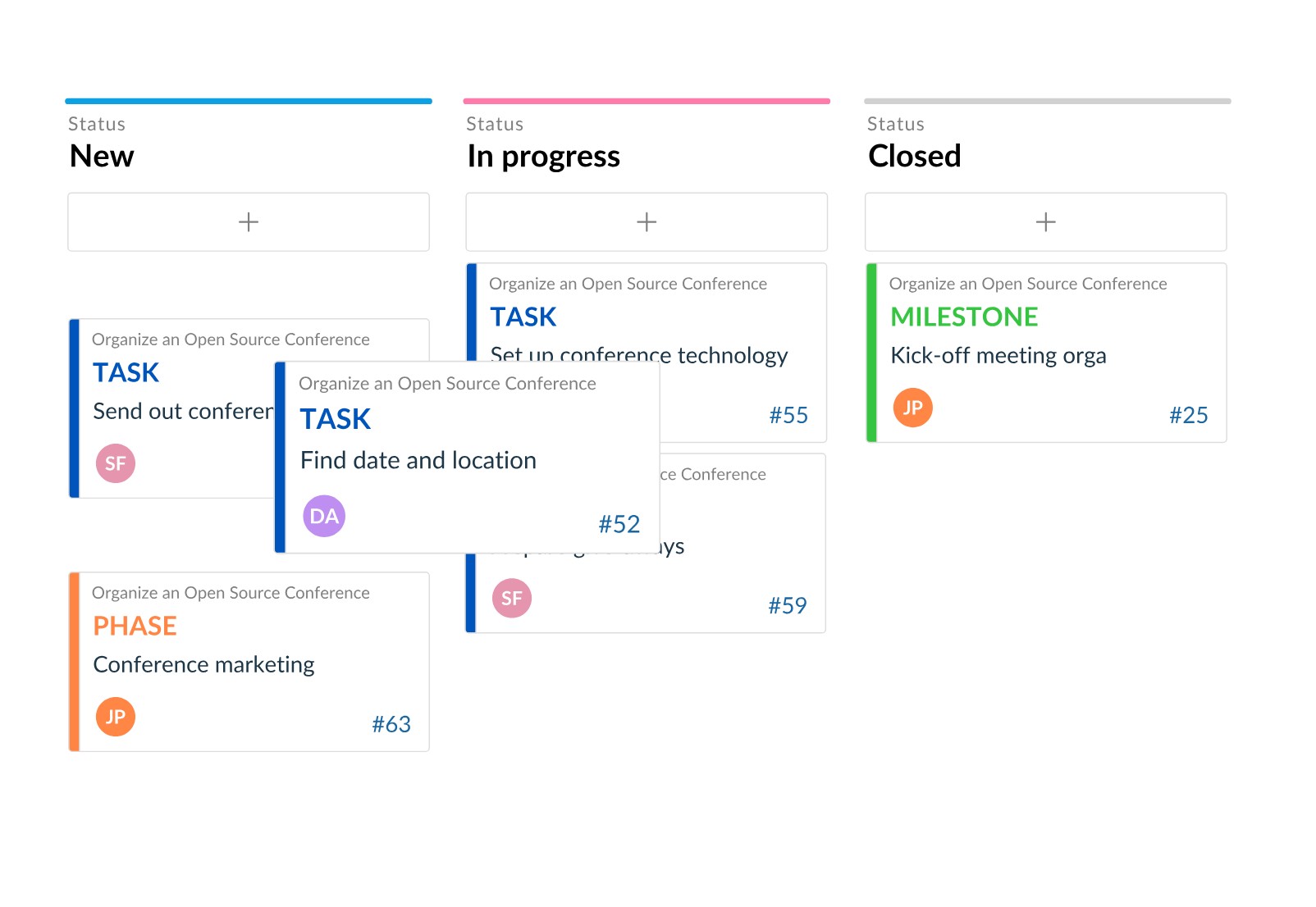This screenshot has width=1316, height=907.
Task: Click SF avatar on card #59
Action: [512, 598]
